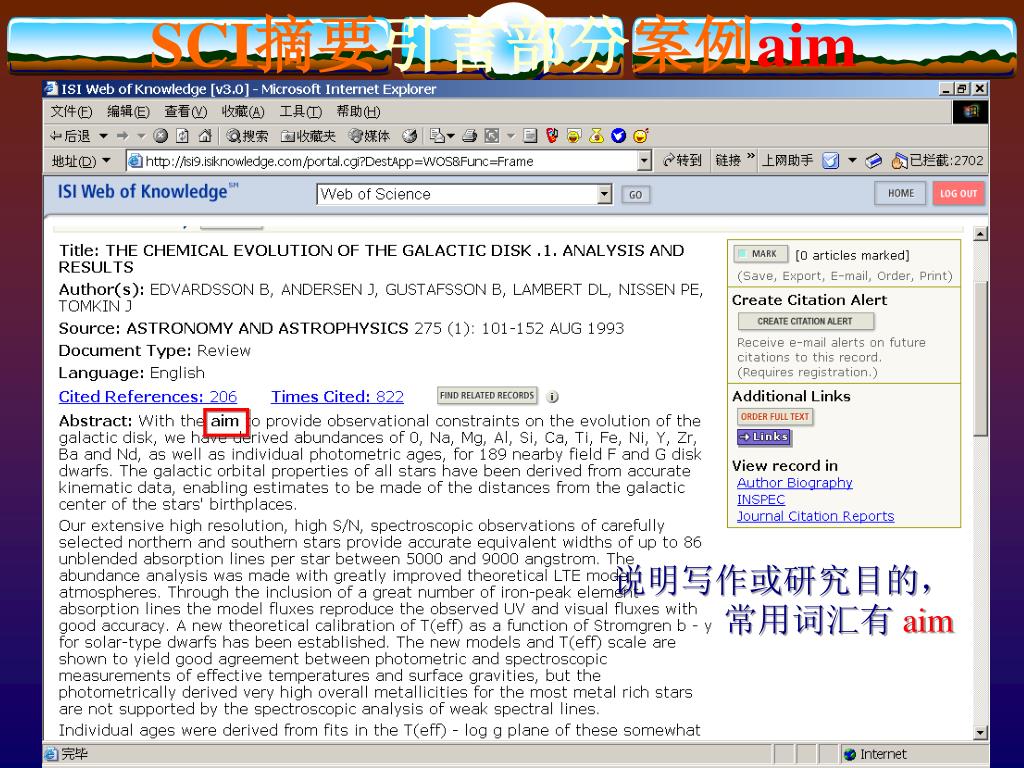
Task: Click the IE Refresh page icon
Action: [x=182, y=136]
